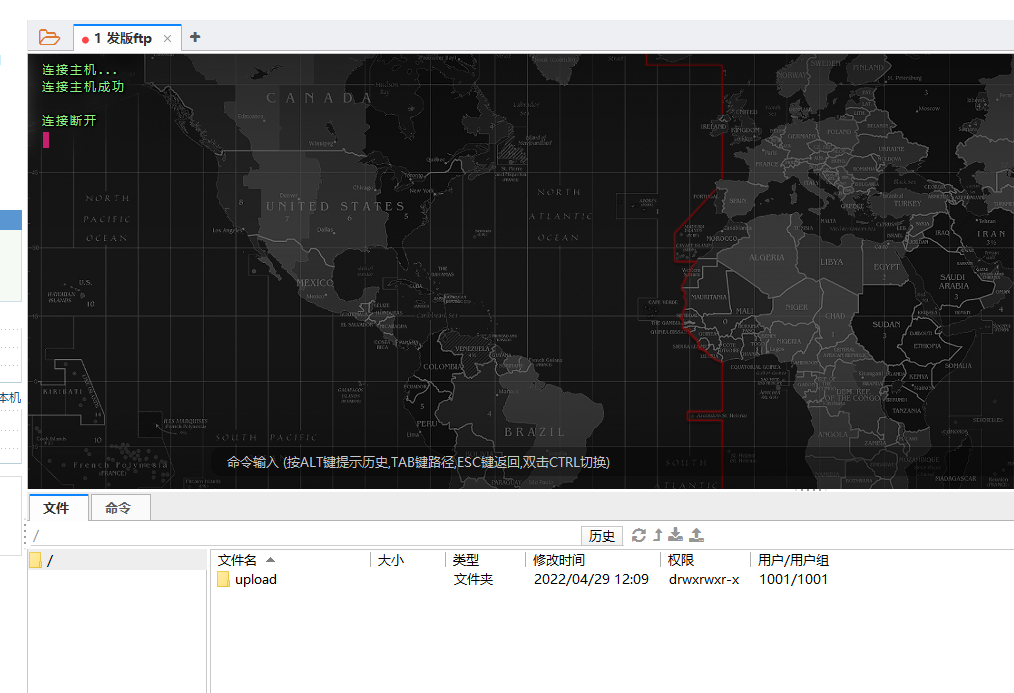
Task: Open a new session with the plus icon
Action: [x=194, y=36]
